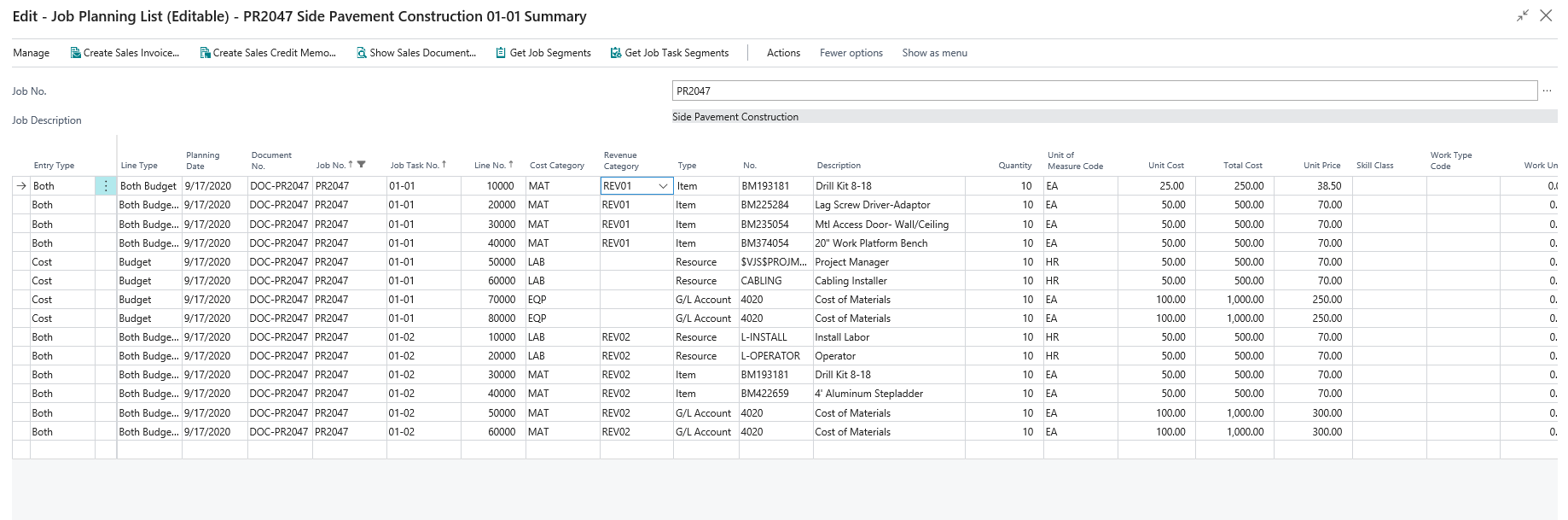Viewport: 1568px width, 520px height.
Task: Click Fewer options link
Action: pyautogui.click(x=851, y=53)
